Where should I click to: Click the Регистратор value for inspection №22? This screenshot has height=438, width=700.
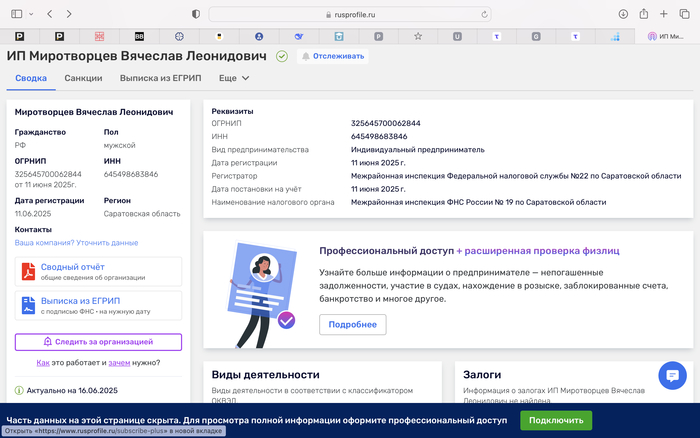pyautogui.click(x=516, y=176)
